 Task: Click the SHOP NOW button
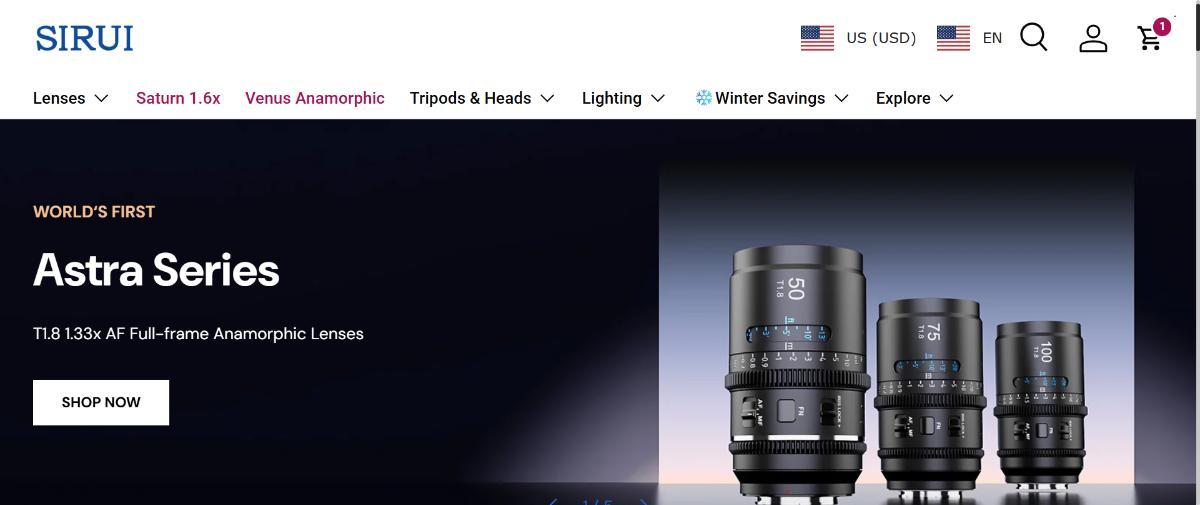pyautogui.click(x=101, y=402)
